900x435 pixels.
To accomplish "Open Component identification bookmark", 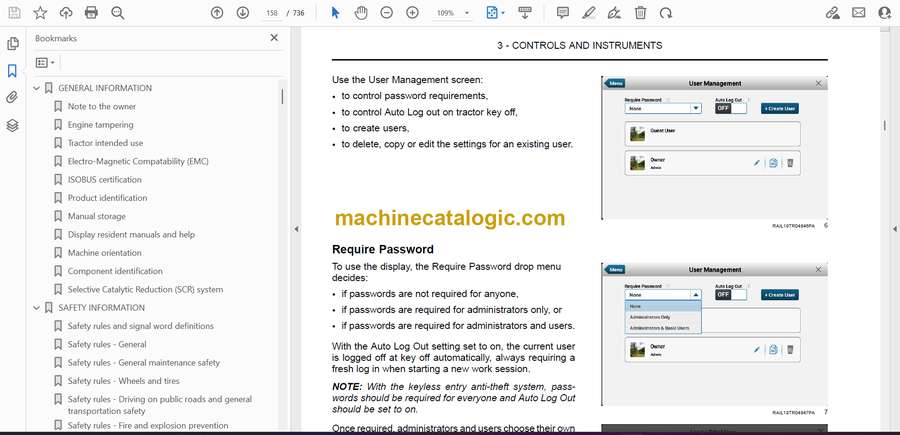I will tap(115, 271).
